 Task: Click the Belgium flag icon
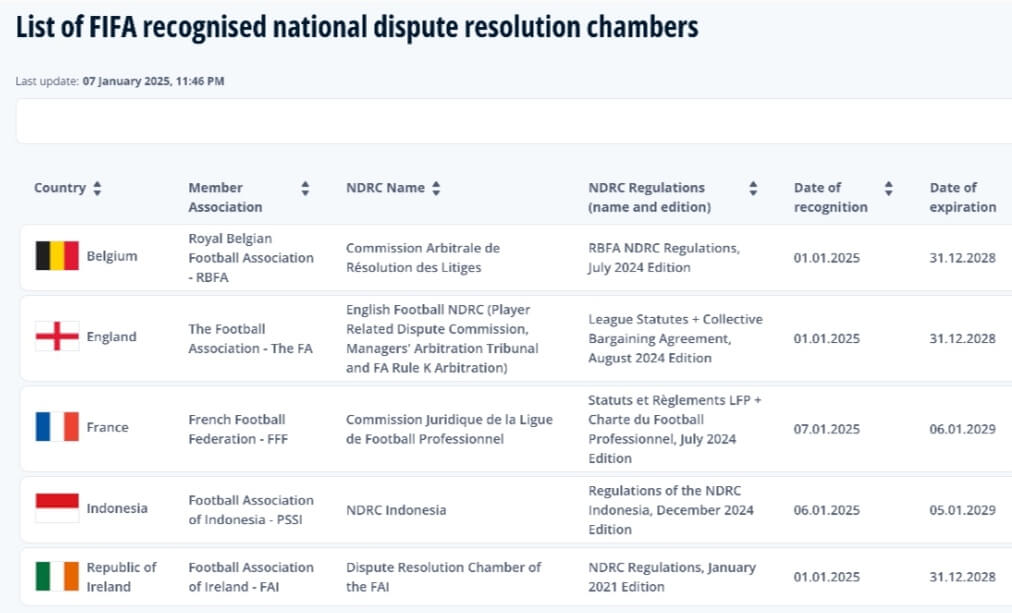[x=57, y=256]
